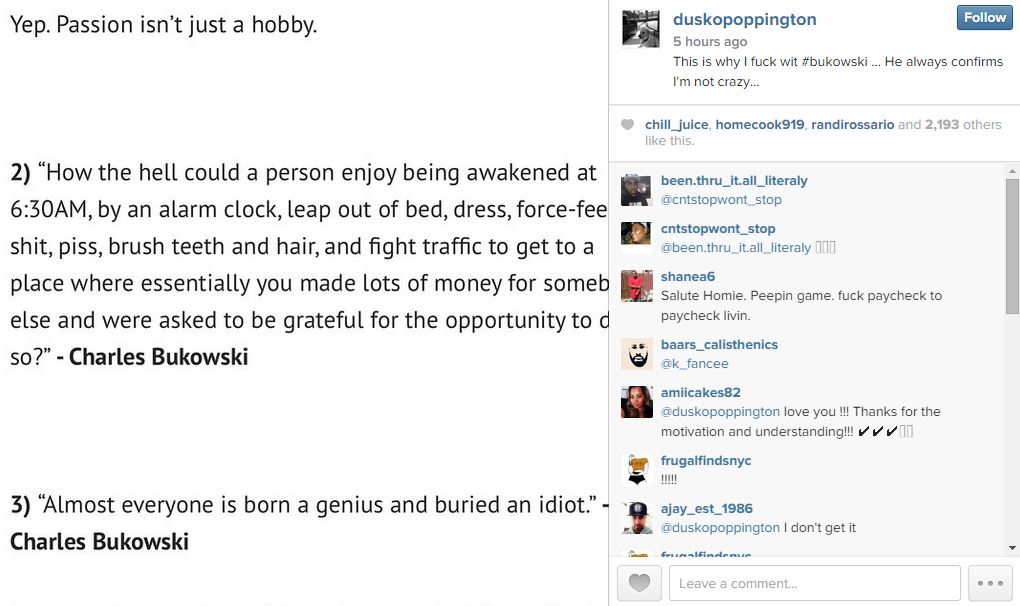Open baars_calisthenics' bearded avatar icon

pyautogui.click(x=637, y=354)
